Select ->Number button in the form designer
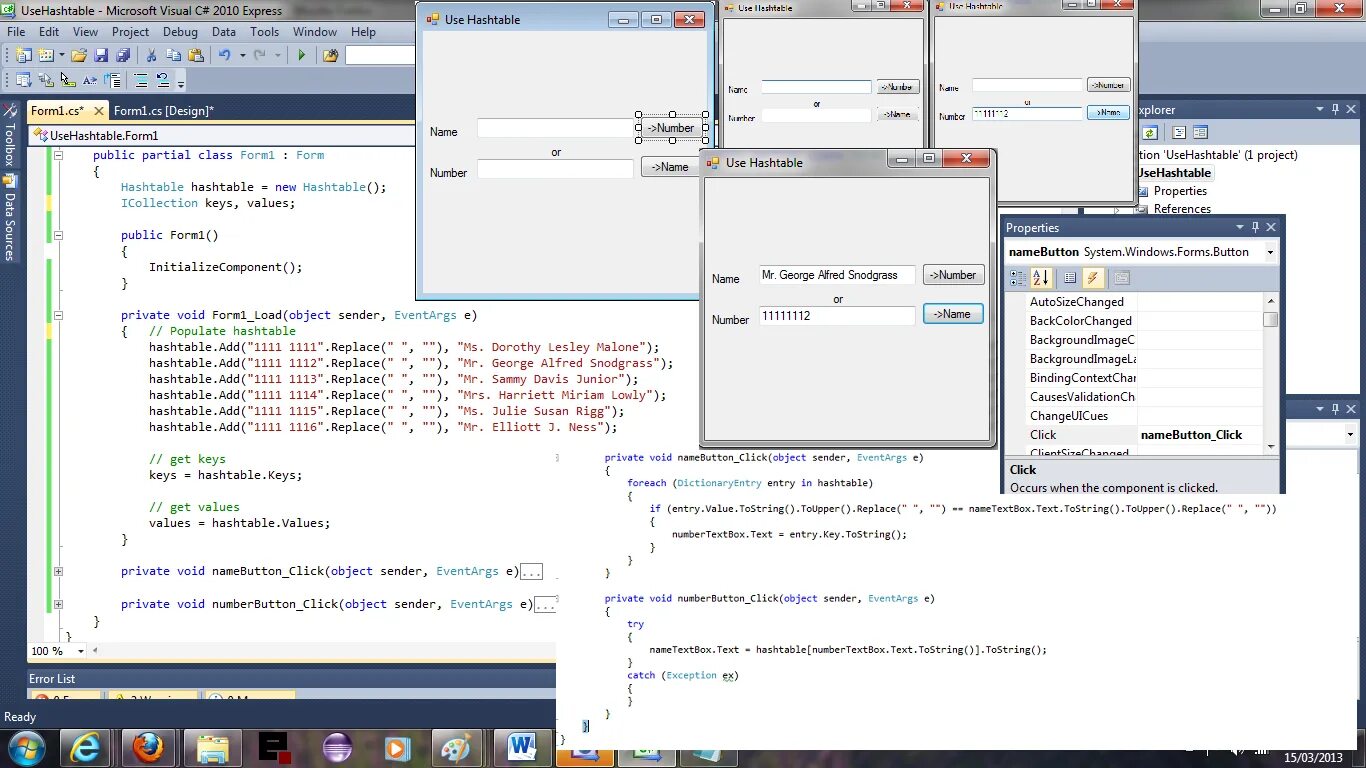 click(x=671, y=128)
